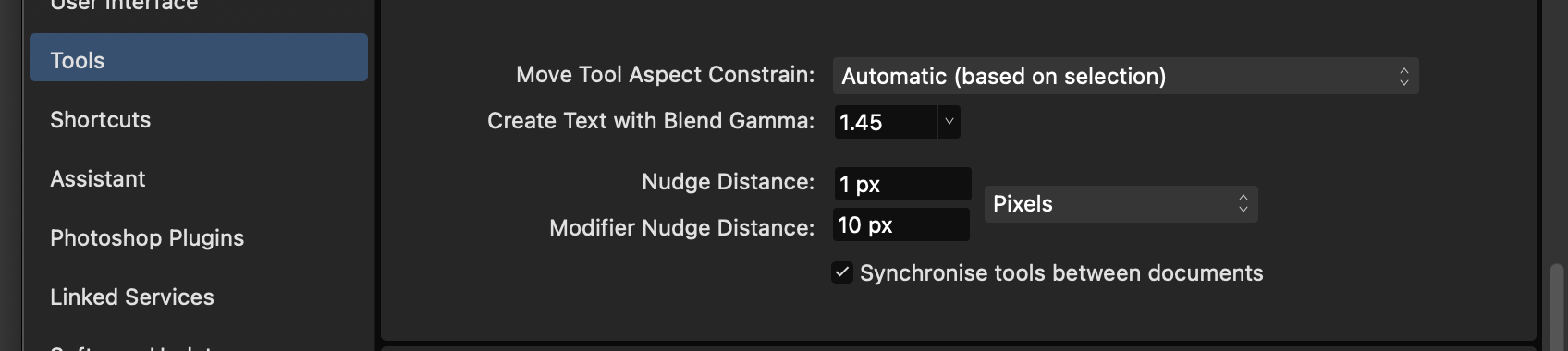Click the Aspect Constrain dropdown chevron arrows
1568x351 pixels.
click(1403, 76)
